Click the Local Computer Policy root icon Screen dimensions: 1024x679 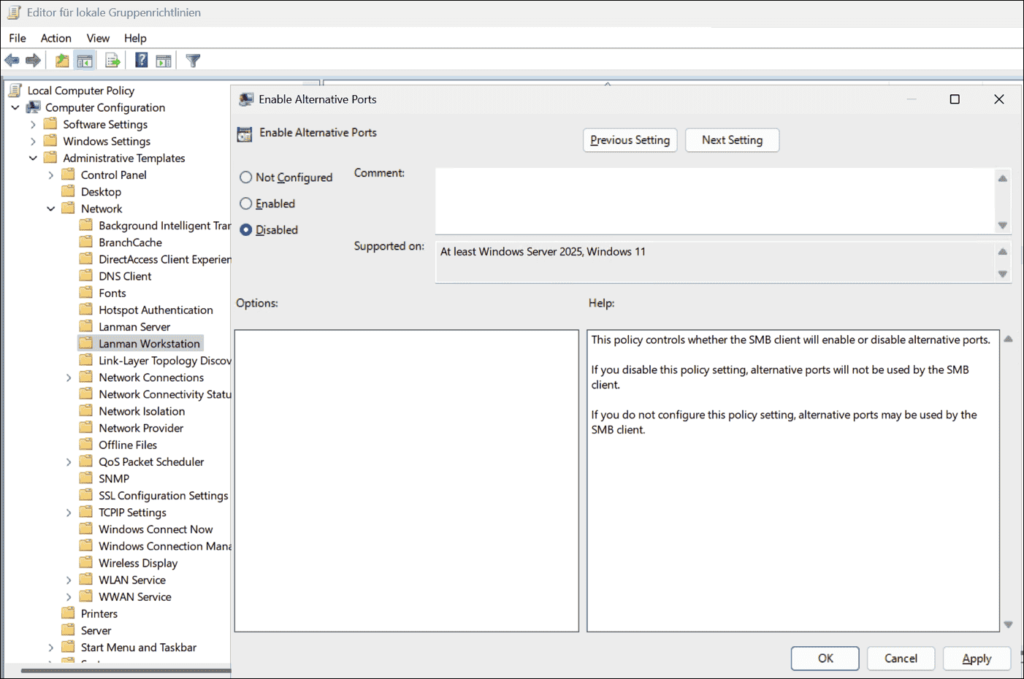[15, 90]
